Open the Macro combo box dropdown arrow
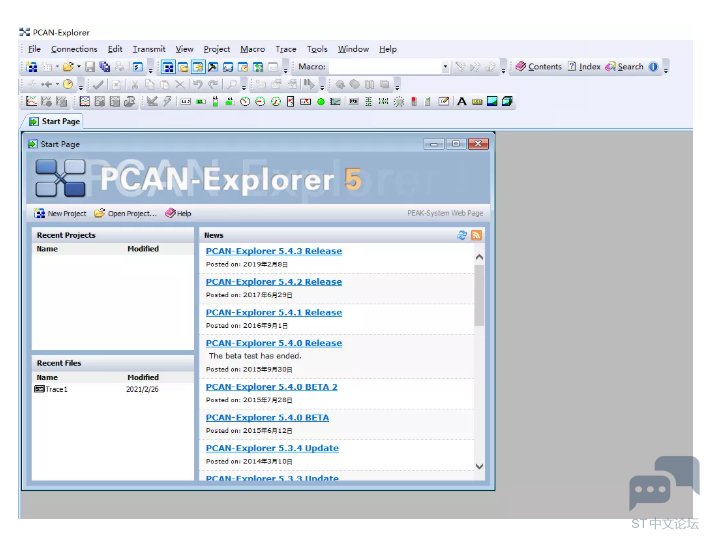708x539 pixels. 445,67
